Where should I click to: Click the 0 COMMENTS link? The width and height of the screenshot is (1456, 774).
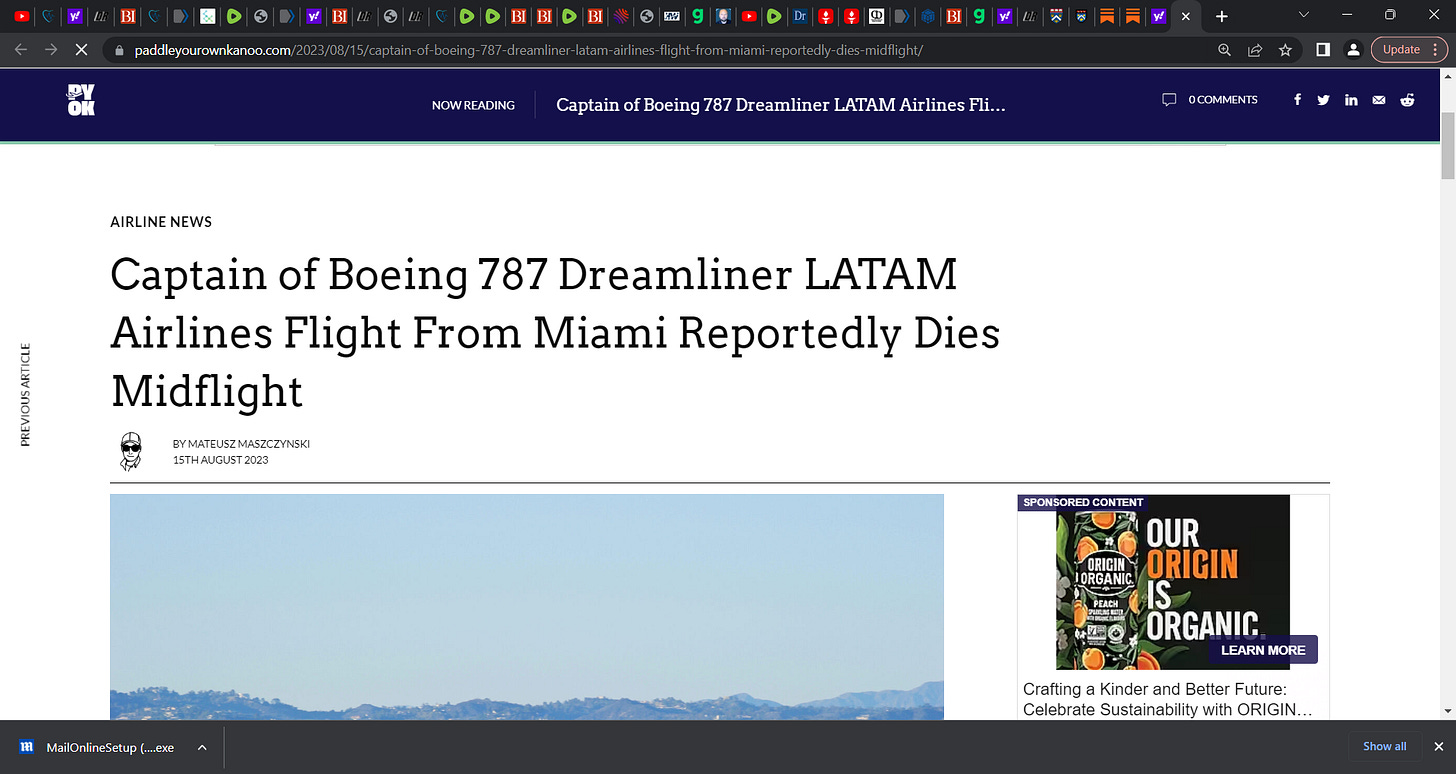click(1223, 100)
